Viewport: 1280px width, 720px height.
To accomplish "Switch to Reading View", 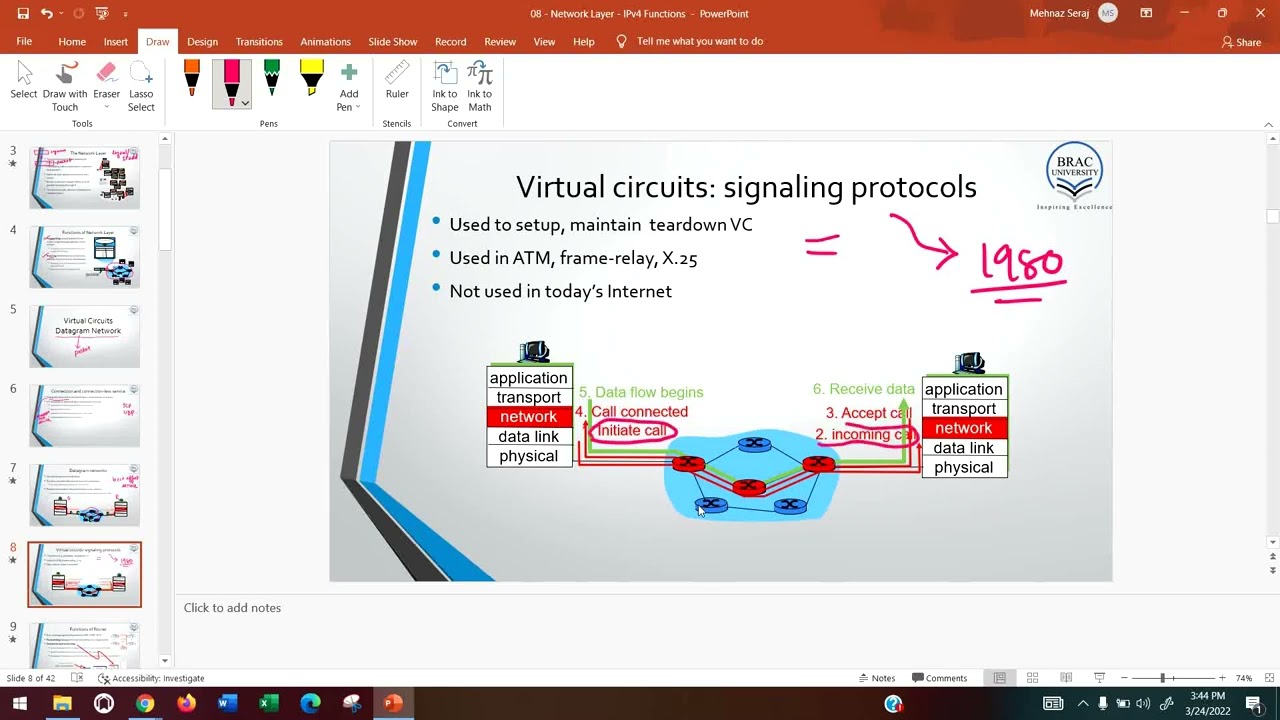I will [x=1066, y=678].
